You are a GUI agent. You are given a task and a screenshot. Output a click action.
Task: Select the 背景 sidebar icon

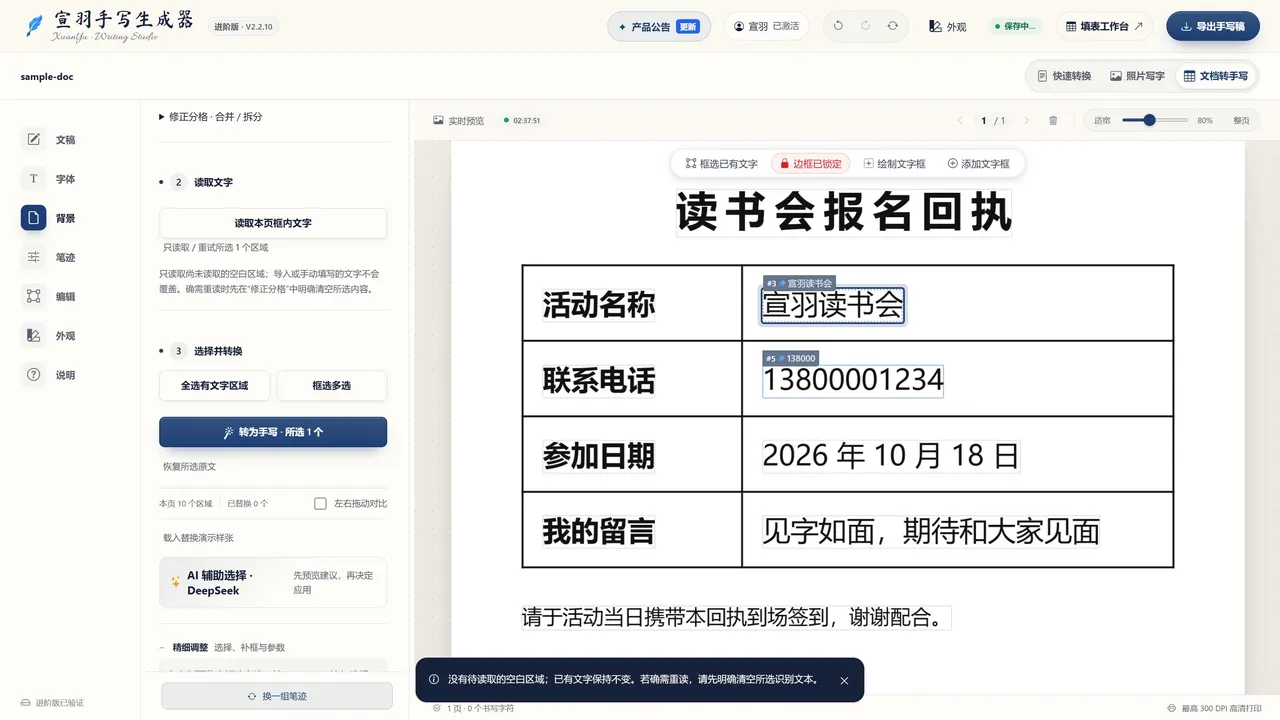click(33, 218)
